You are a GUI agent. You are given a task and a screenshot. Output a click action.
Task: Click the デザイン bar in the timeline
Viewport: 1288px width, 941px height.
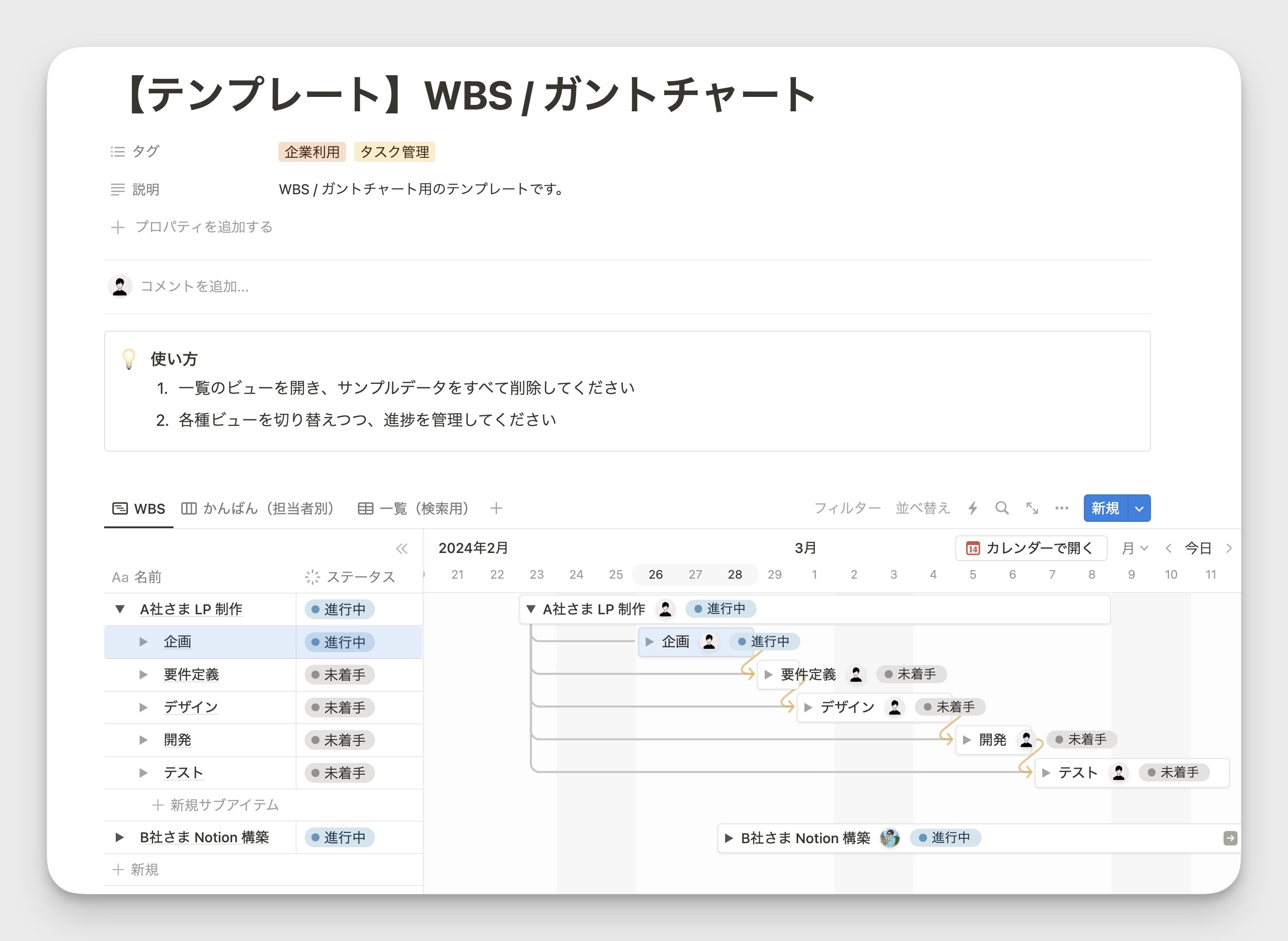[873, 707]
